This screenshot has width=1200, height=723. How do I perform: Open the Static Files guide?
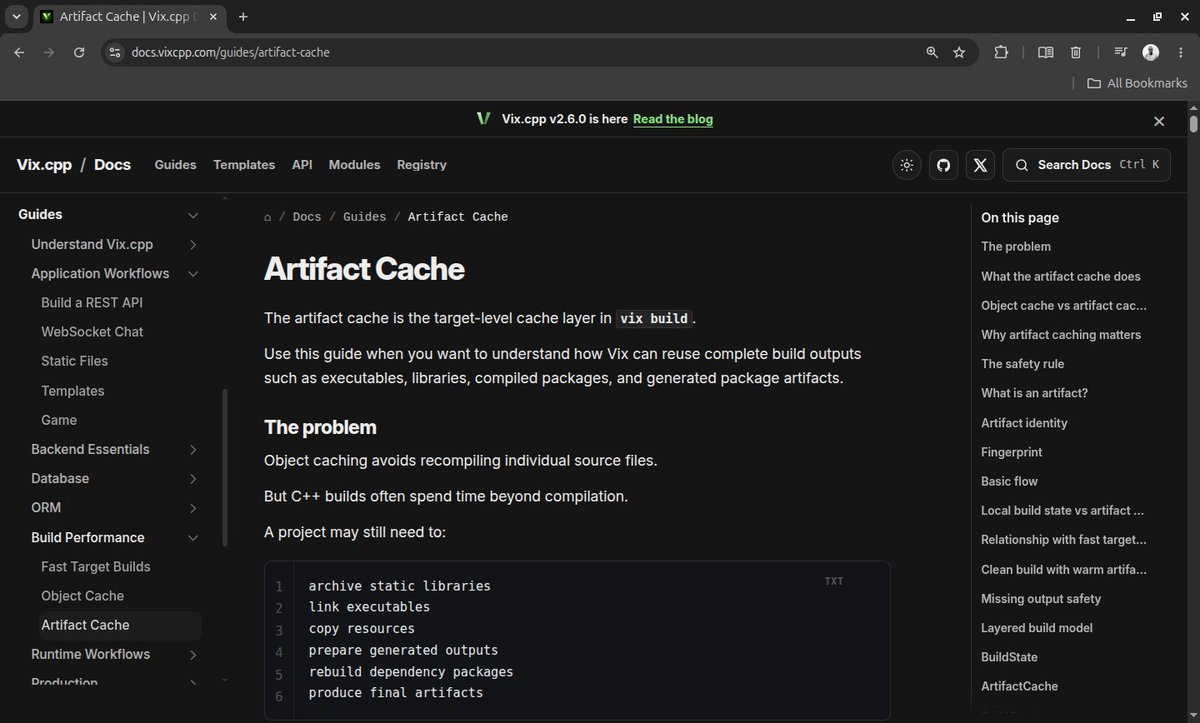click(x=74, y=361)
